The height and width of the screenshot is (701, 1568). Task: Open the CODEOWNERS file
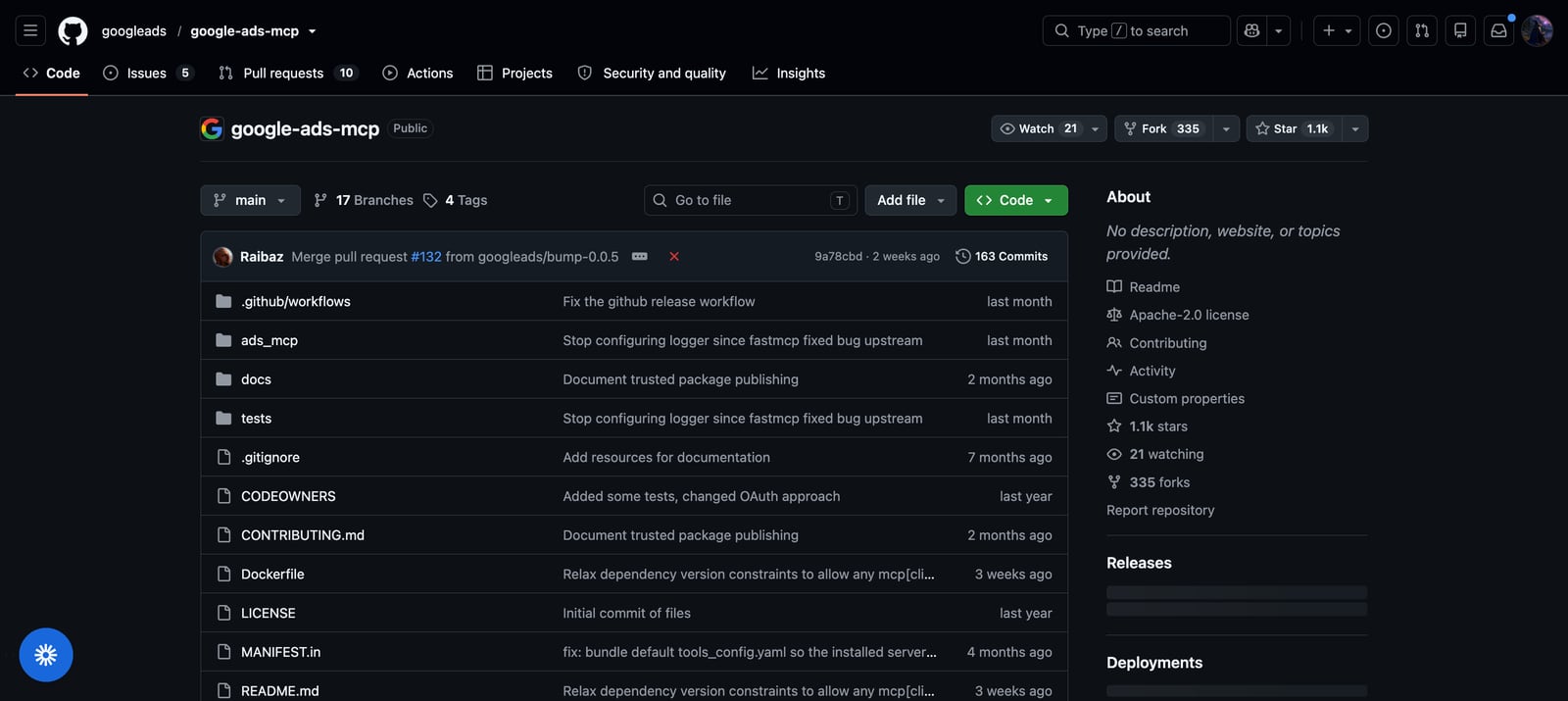point(288,496)
